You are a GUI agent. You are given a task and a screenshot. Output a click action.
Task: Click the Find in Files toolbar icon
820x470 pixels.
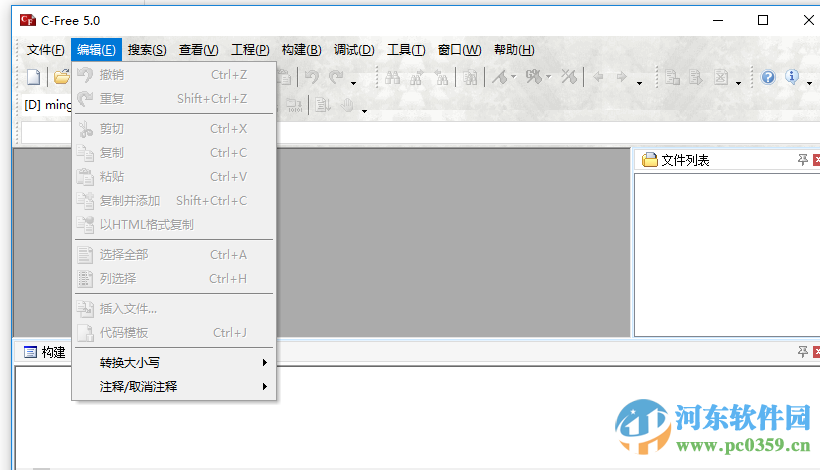(470, 77)
